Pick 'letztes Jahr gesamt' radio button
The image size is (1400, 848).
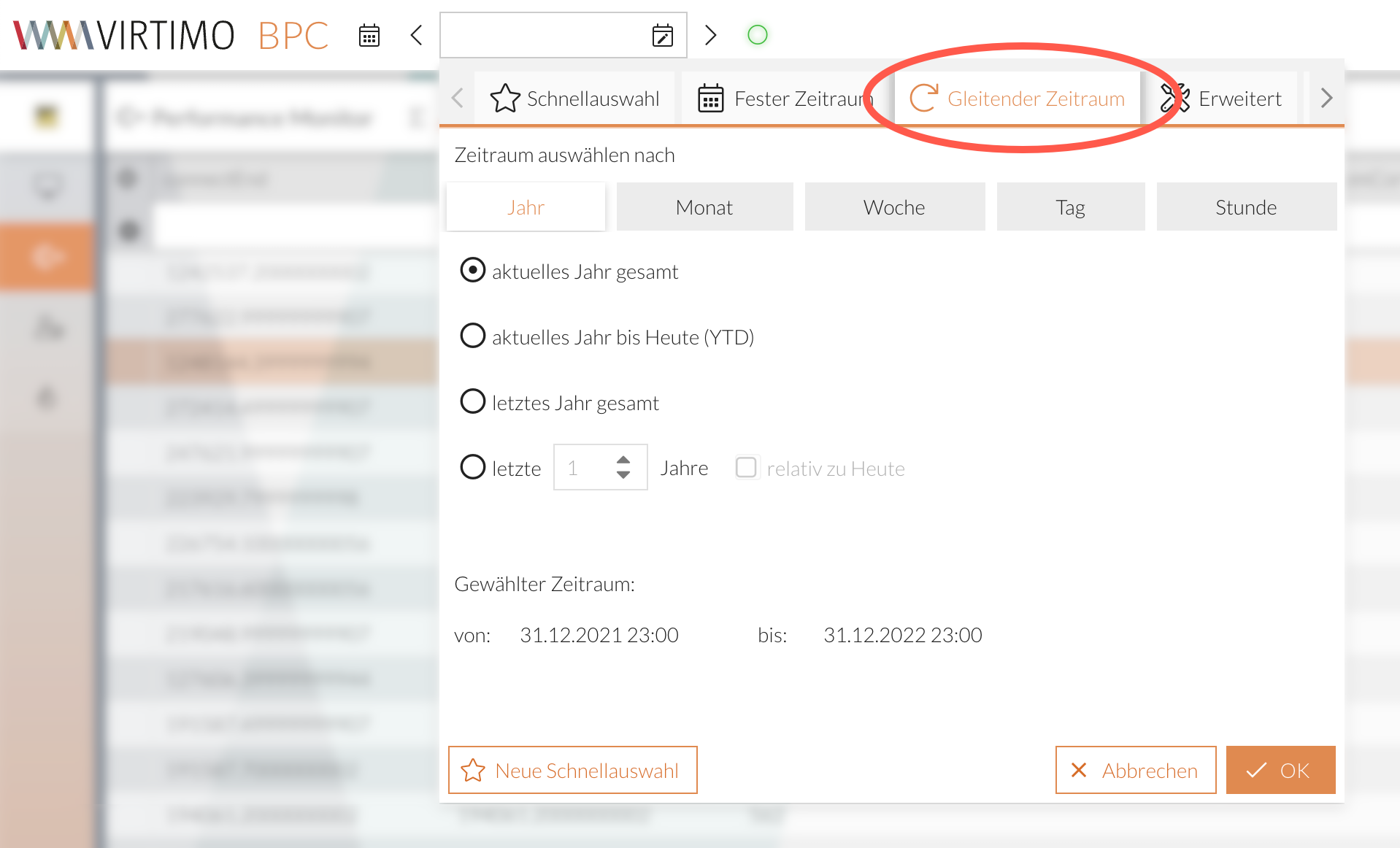(473, 402)
